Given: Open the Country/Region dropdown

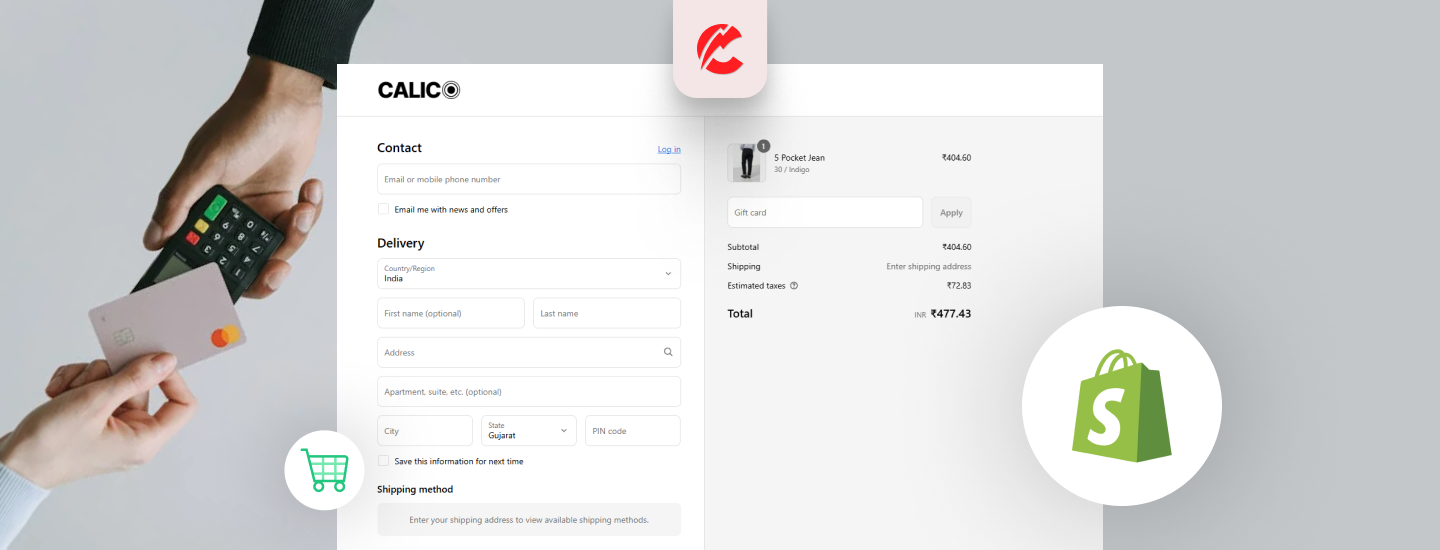Looking at the screenshot, I should (529, 274).
